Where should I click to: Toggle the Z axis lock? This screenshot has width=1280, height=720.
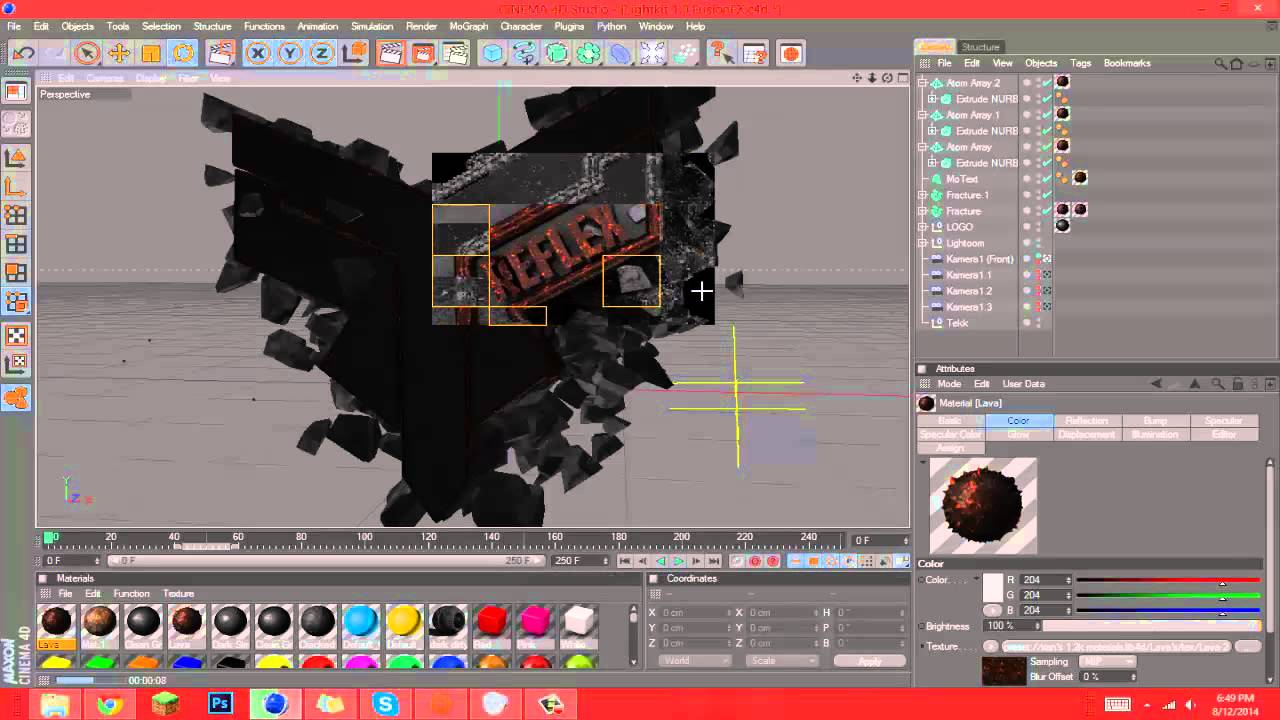pyautogui.click(x=322, y=53)
